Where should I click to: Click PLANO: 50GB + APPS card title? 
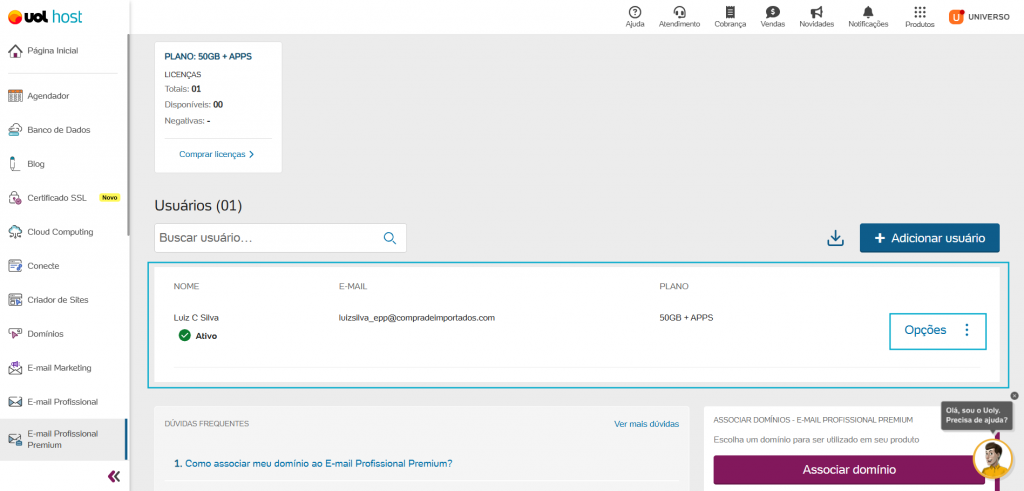[x=208, y=57]
